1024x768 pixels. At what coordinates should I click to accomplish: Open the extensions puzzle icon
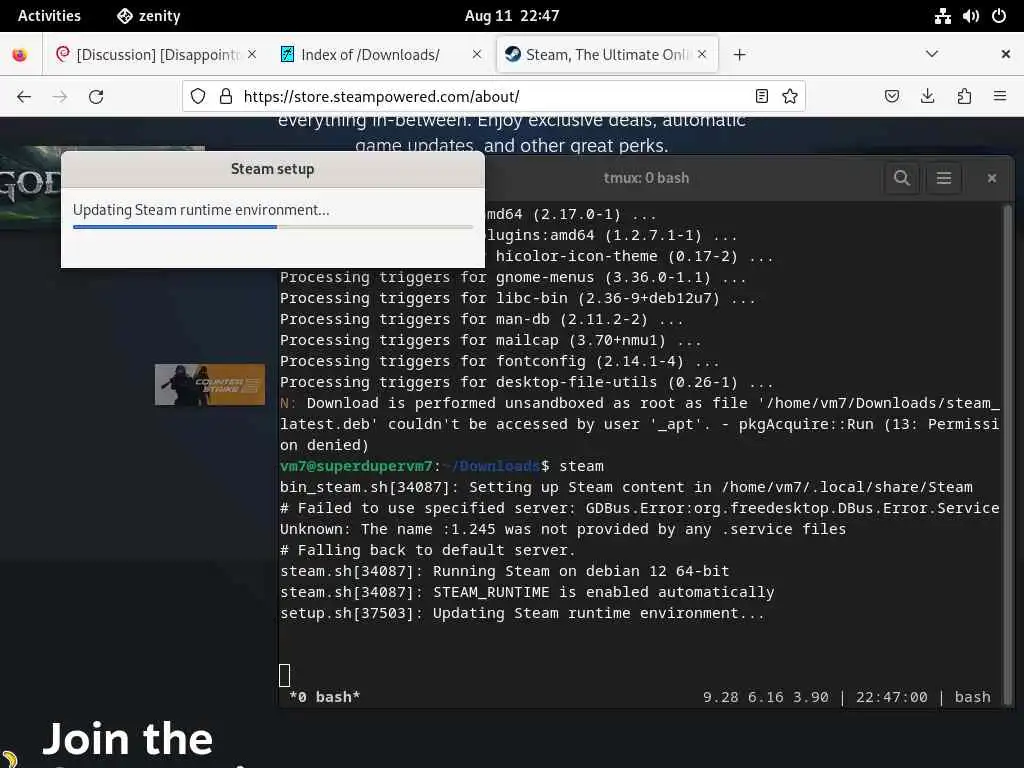[x=964, y=97]
